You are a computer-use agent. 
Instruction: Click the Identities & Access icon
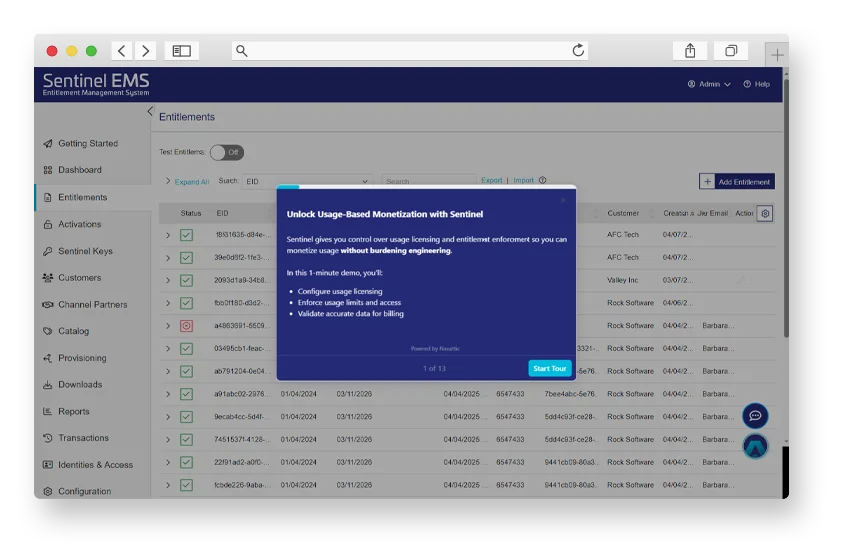click(48, 465)
